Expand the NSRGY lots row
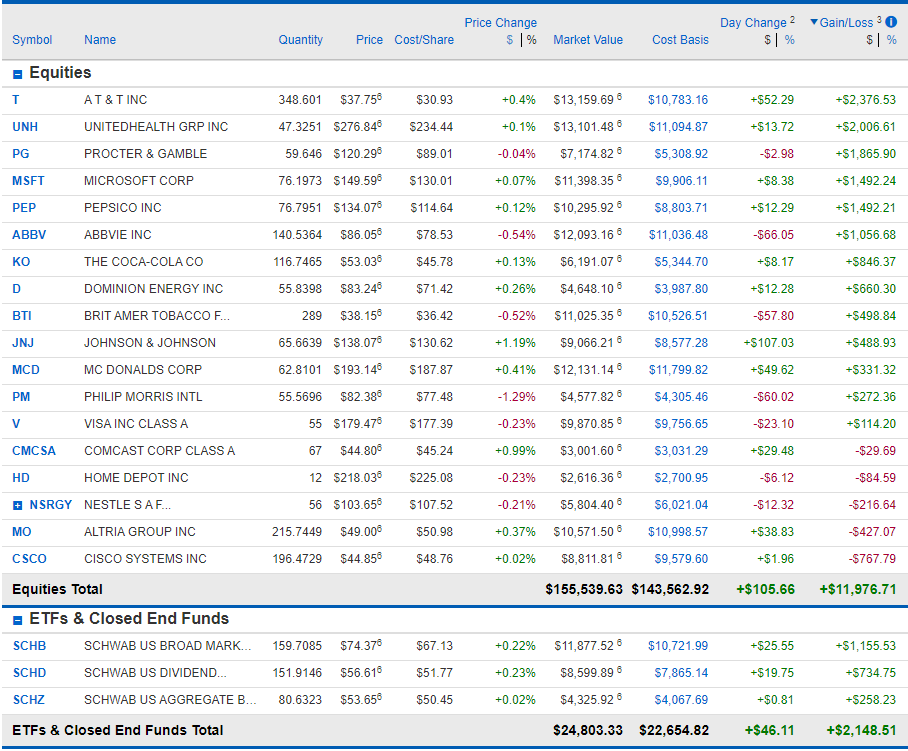This screenshot has width=908, height=751. pyautogui.click(x=17, y=505)
